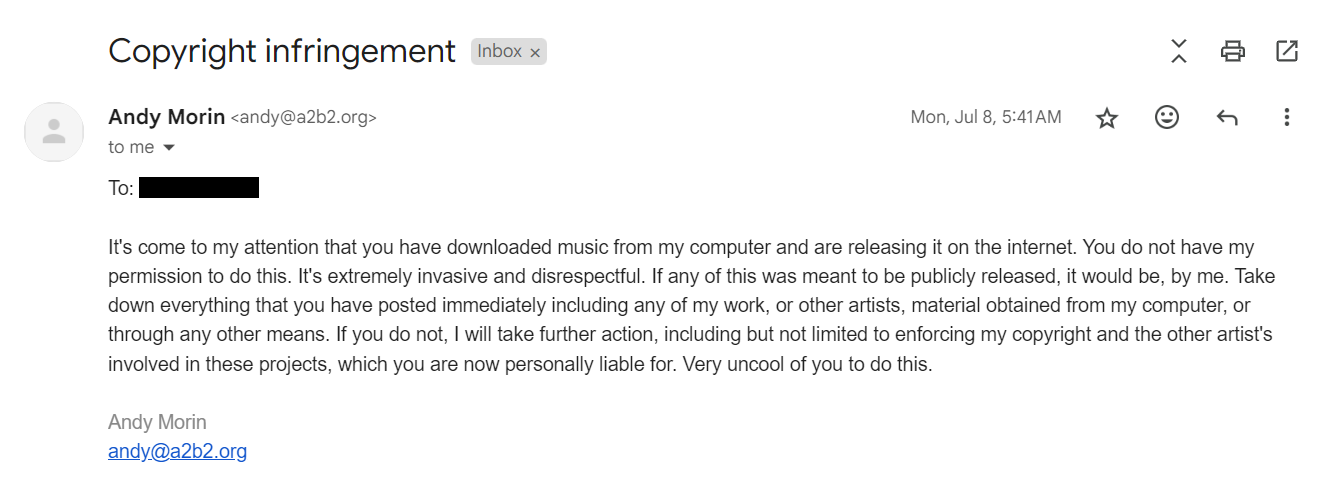1326x497 pixels.
Task: Add an emoji reaction to the message
Action: tap(1167, 118)
